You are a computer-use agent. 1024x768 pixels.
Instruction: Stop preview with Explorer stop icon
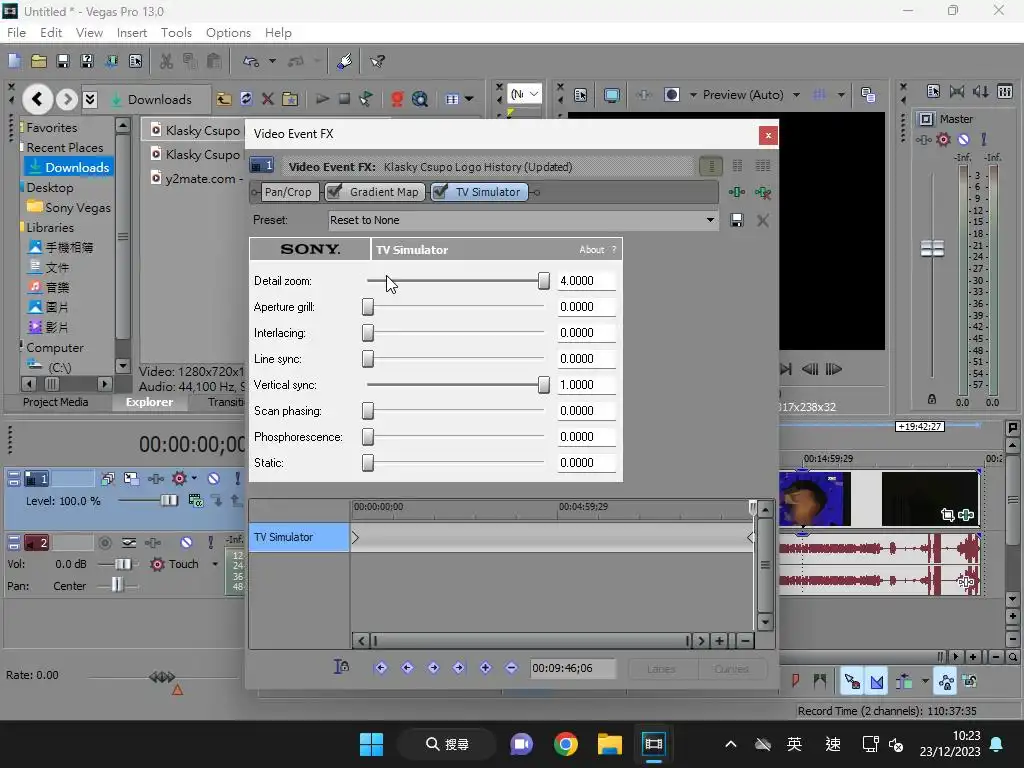click(x=344, y=99)
